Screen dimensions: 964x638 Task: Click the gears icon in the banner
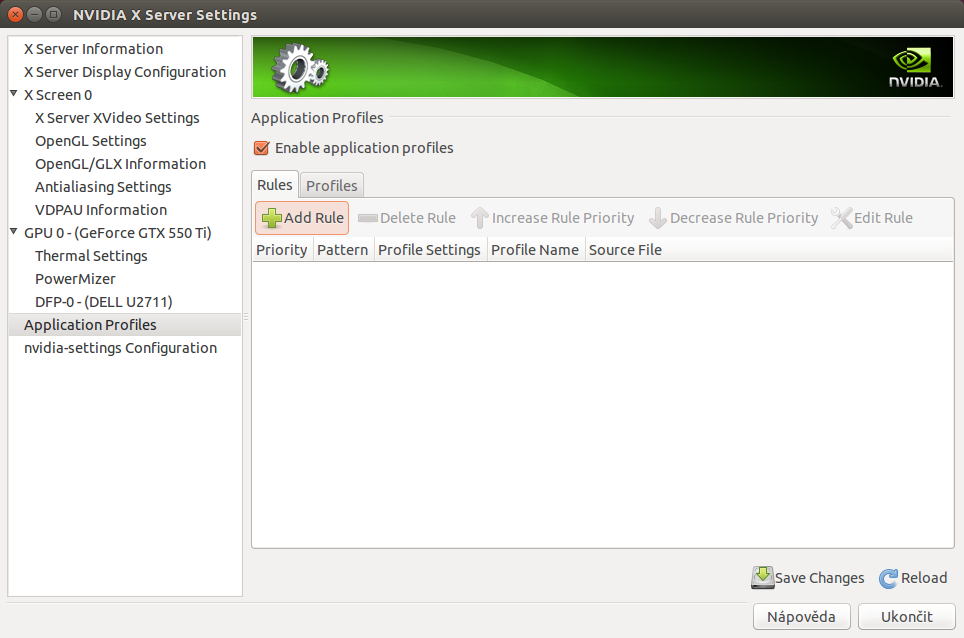tap(300, 68)
